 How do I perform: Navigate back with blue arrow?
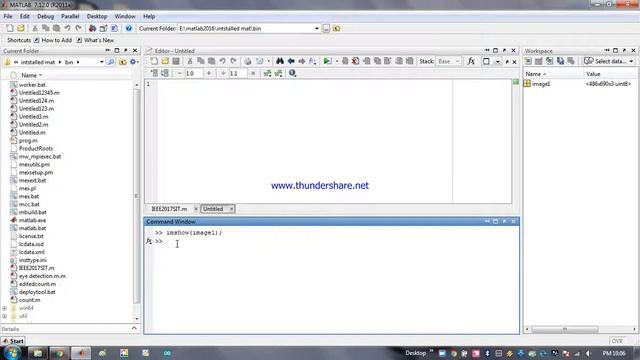[291, 61]
